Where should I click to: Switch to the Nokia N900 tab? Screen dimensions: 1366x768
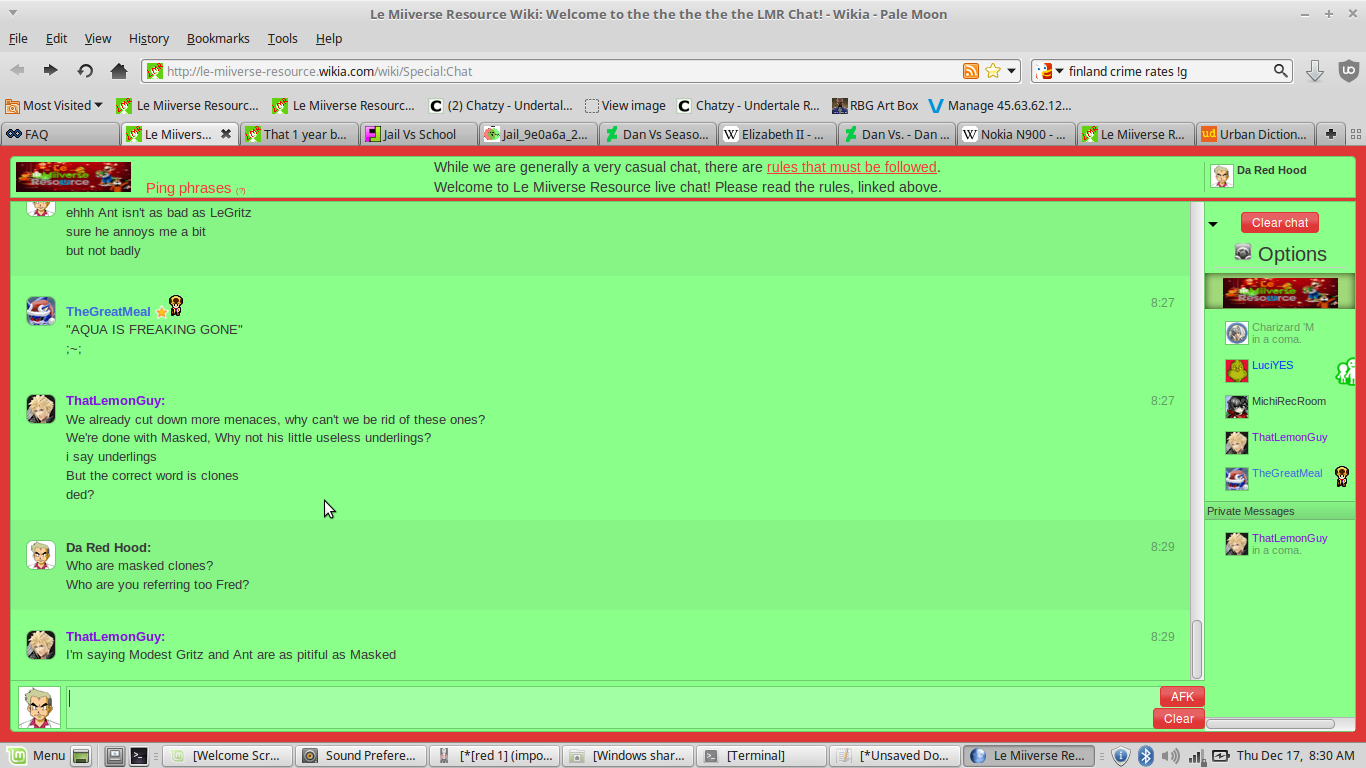click(x=1015, y=134)
